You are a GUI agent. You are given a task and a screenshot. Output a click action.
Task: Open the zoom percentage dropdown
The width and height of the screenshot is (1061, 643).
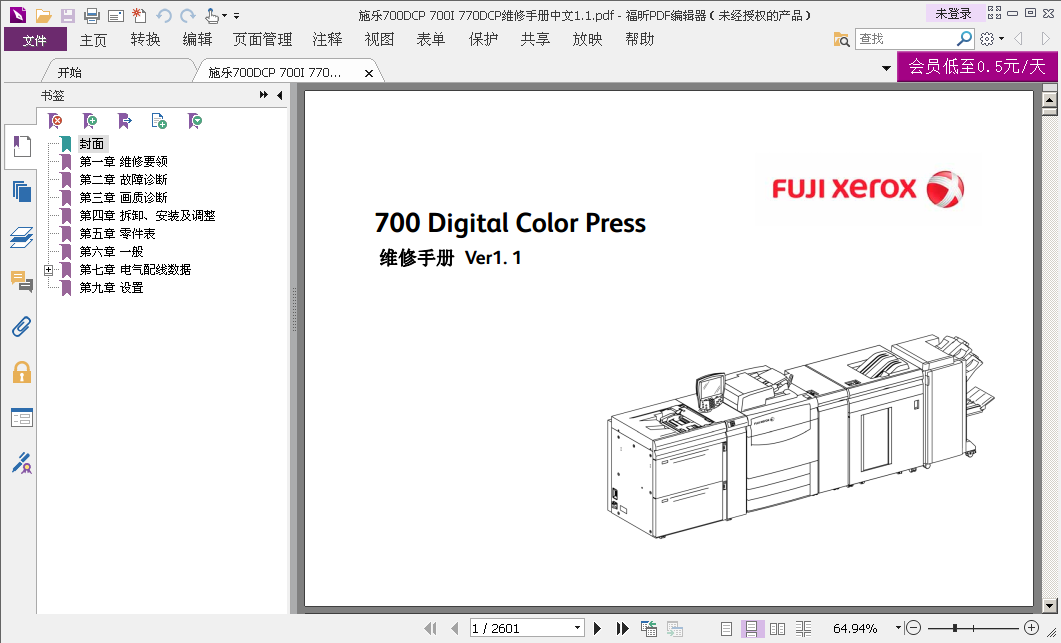898,628
